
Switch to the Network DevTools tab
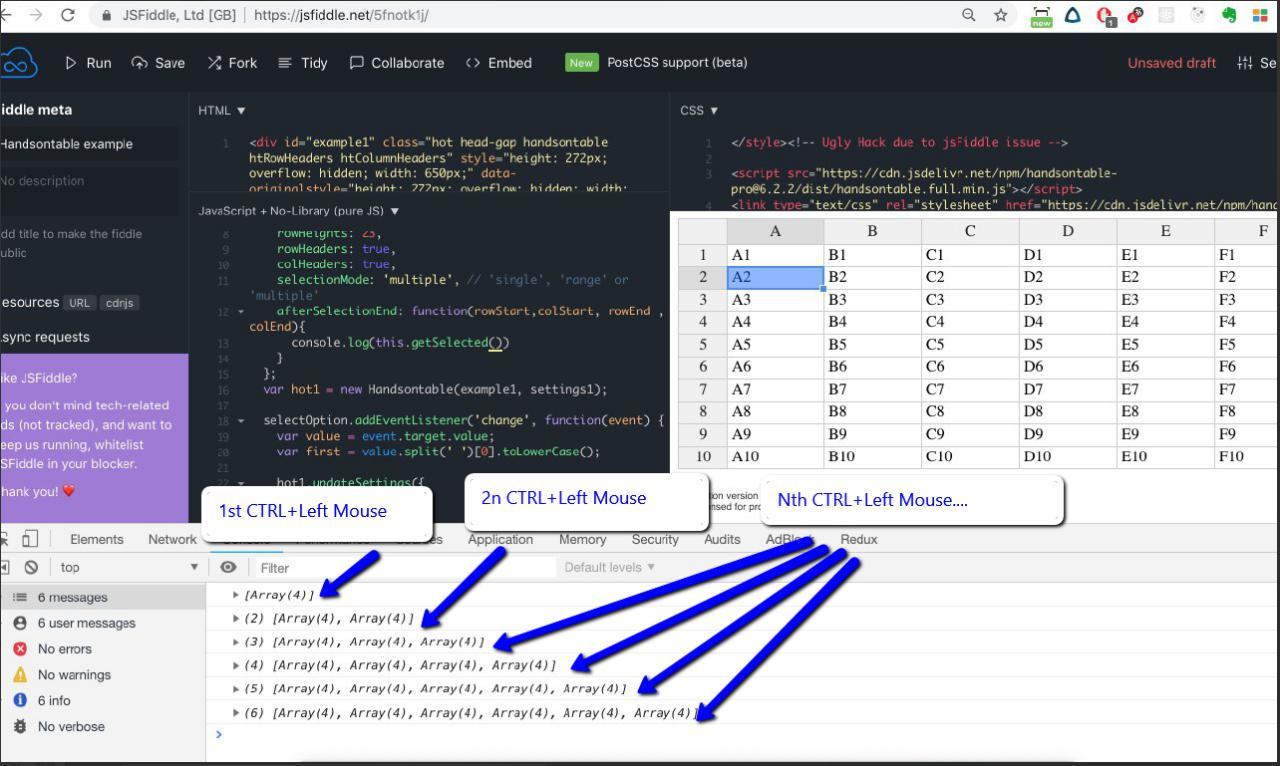(172, 539)
